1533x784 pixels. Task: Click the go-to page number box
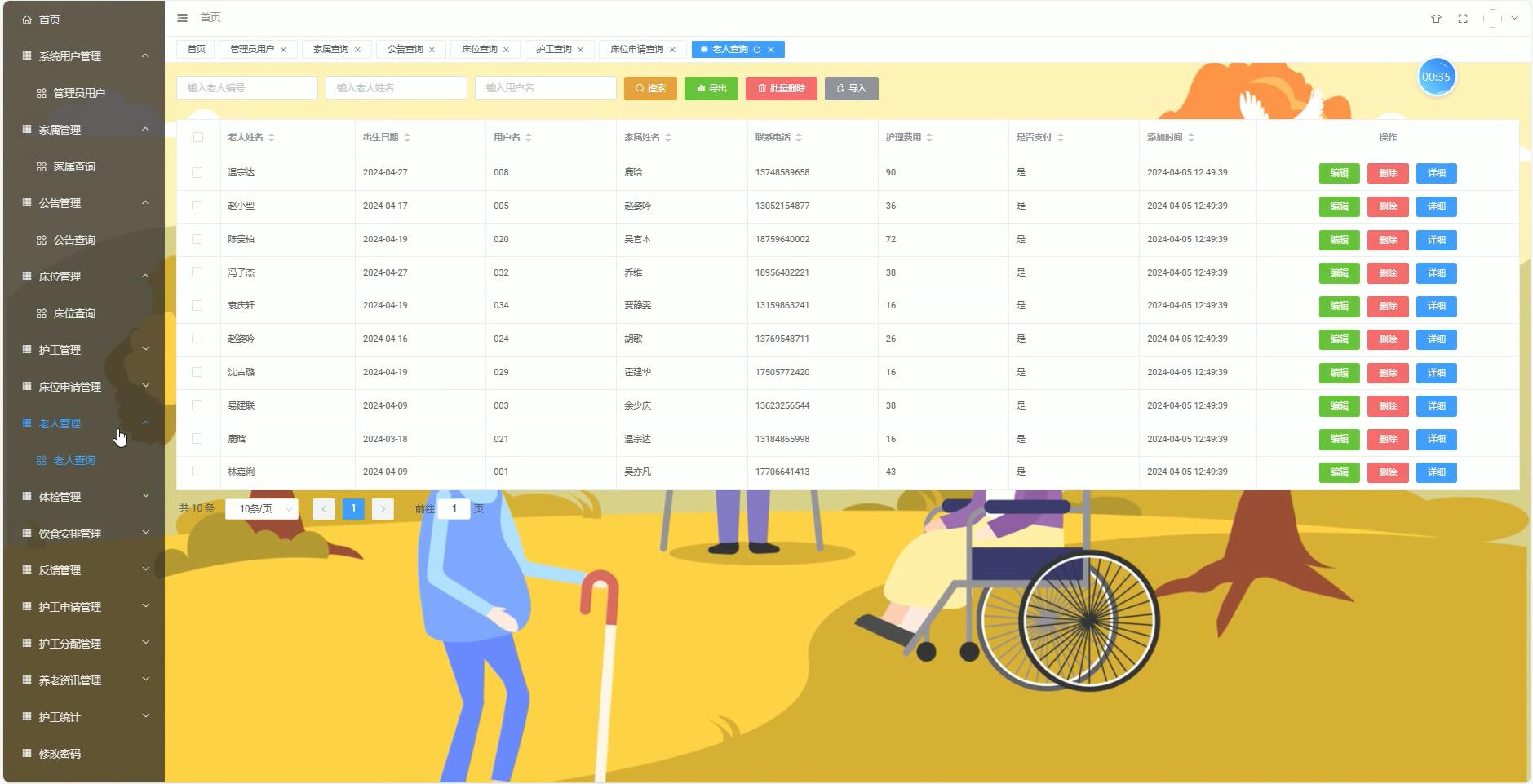(x=454, y=509)
